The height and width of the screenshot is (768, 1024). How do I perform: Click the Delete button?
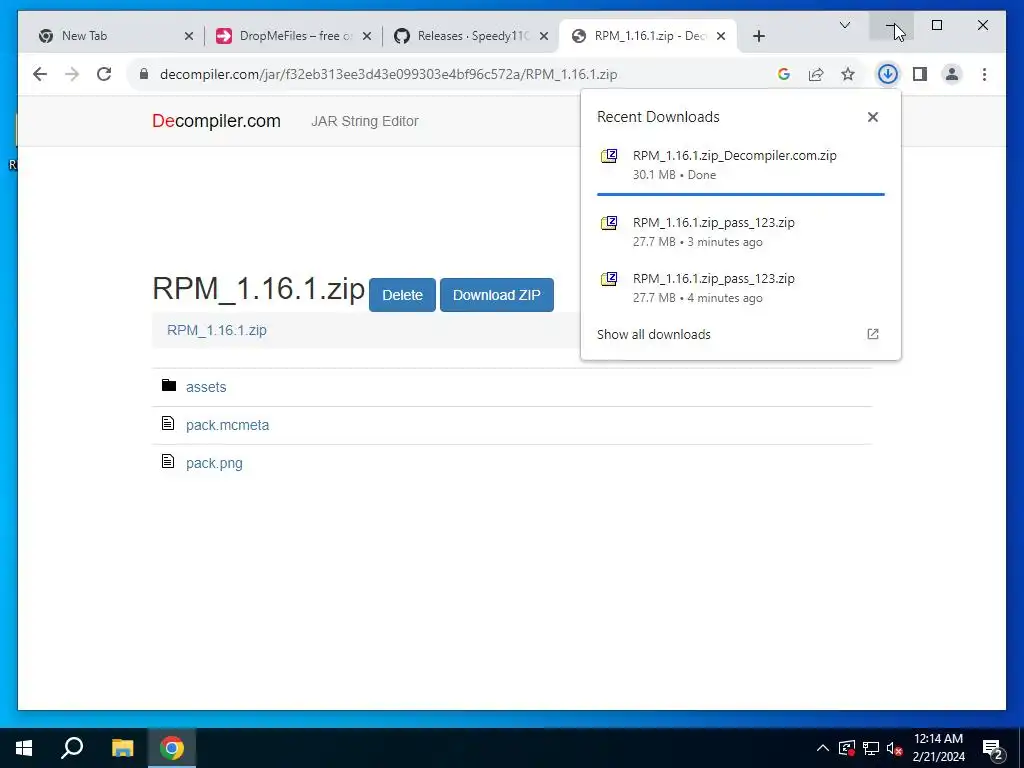(x=402, y=295)
